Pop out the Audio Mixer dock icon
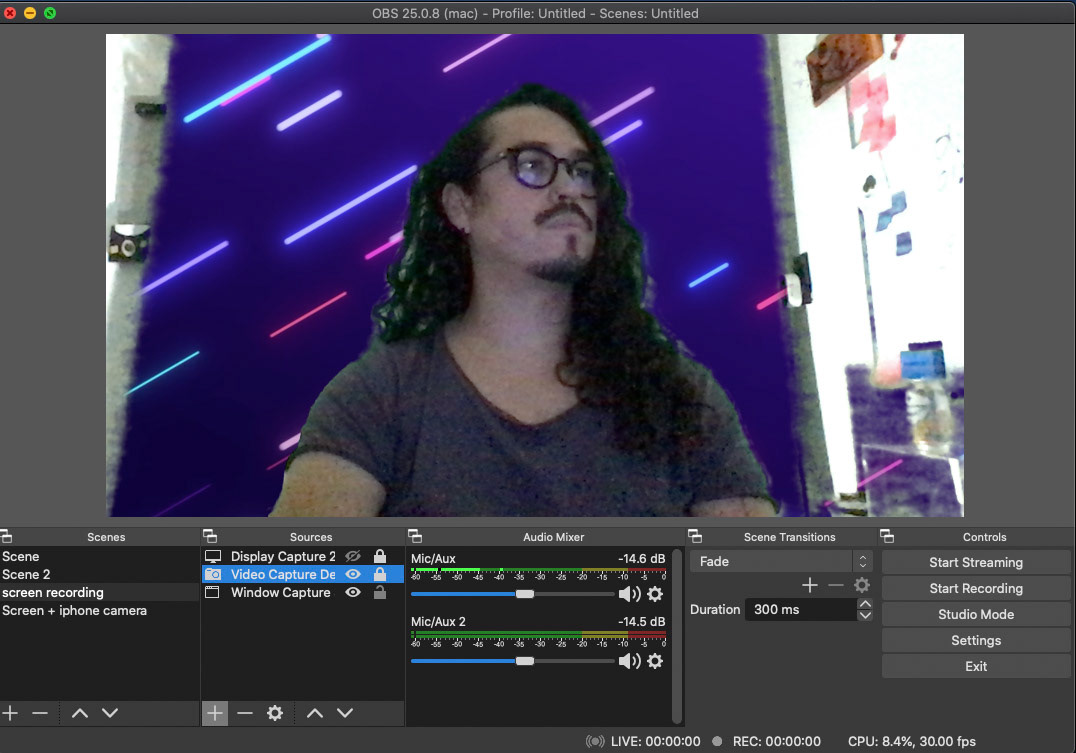This screenshot has width=1076, height=753. pyautogui.click(x=414, y=536)
